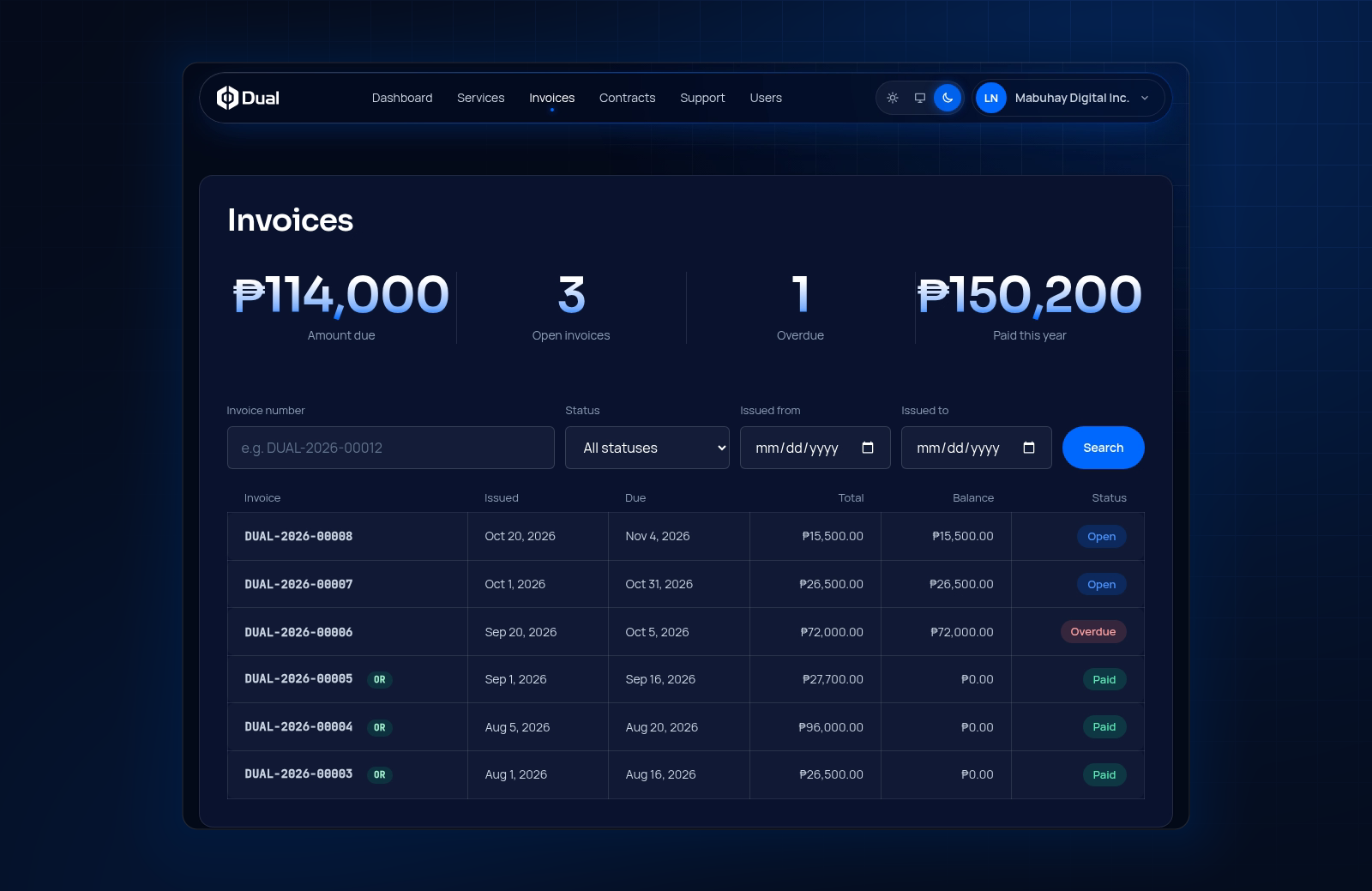Open invoice DUAL-2026-00004
The image size is (1372, 891).
(x=298, y=727)
